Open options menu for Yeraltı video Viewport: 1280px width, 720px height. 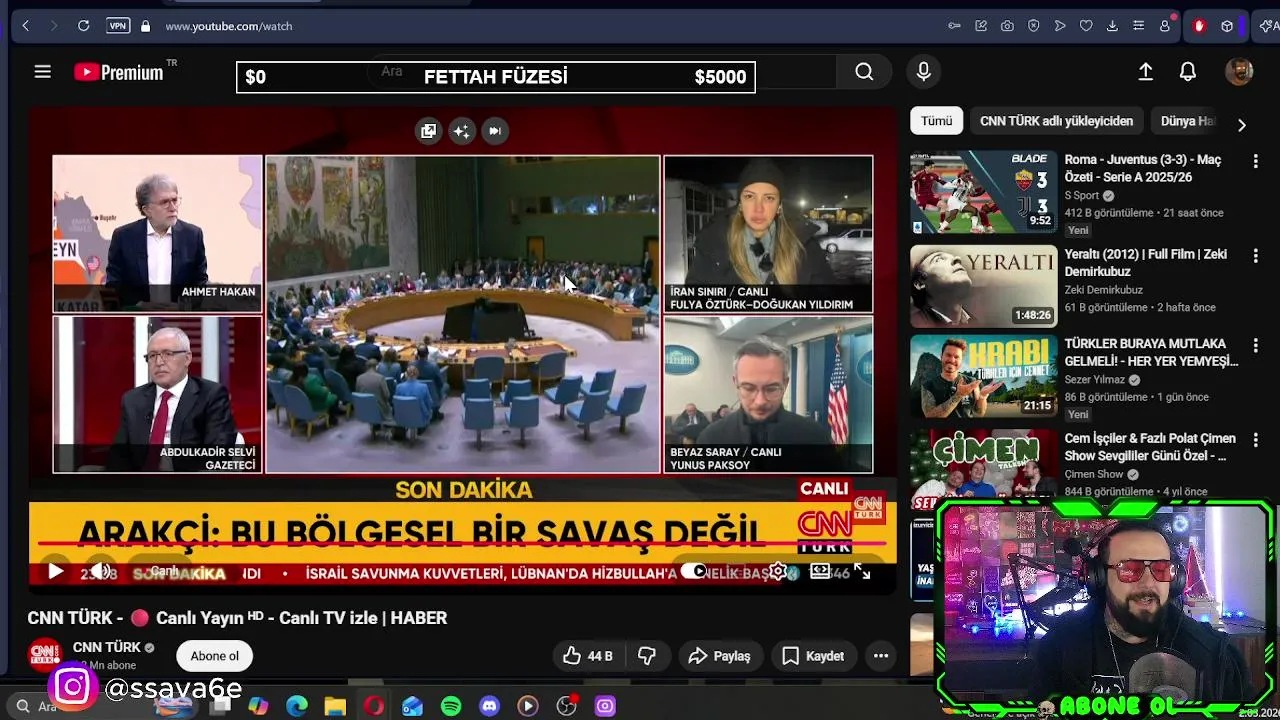[x=1255, y=256]
